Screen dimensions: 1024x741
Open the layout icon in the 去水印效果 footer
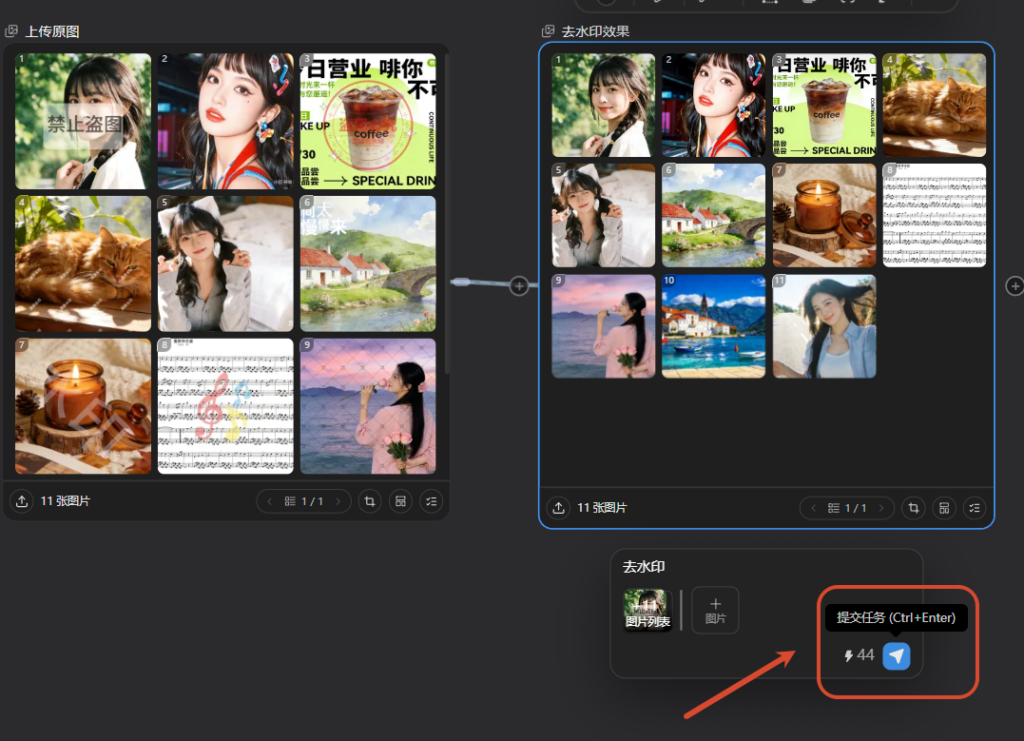[x=944, y=508]
